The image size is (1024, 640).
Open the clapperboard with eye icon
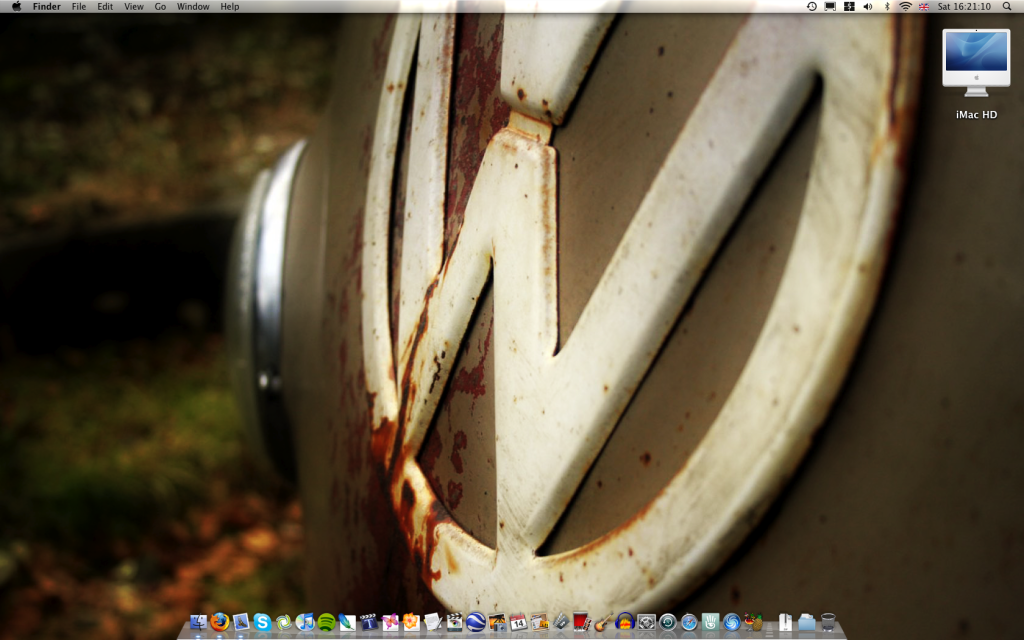(454, 622)
